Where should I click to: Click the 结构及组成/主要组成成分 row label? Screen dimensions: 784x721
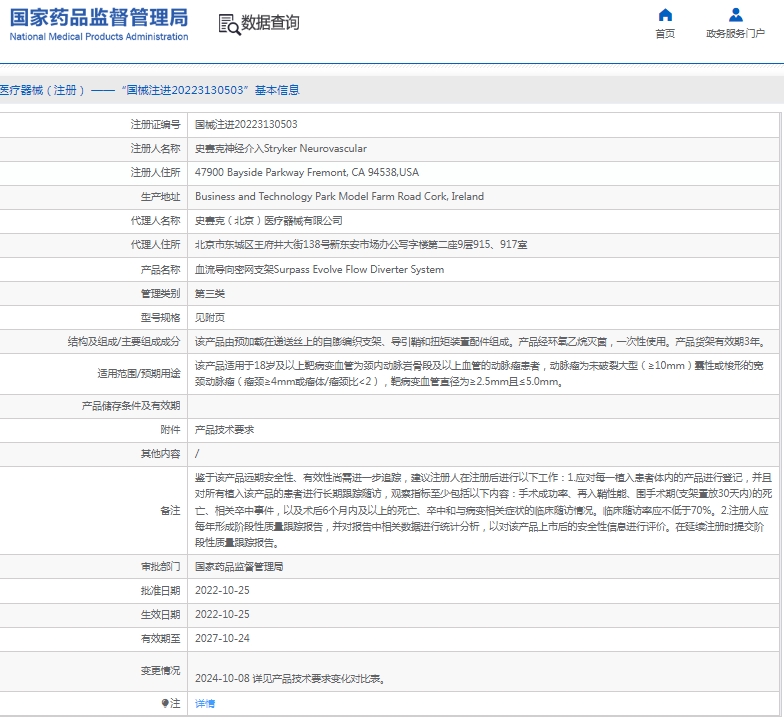pyautogui.click(x=124, y=342)
